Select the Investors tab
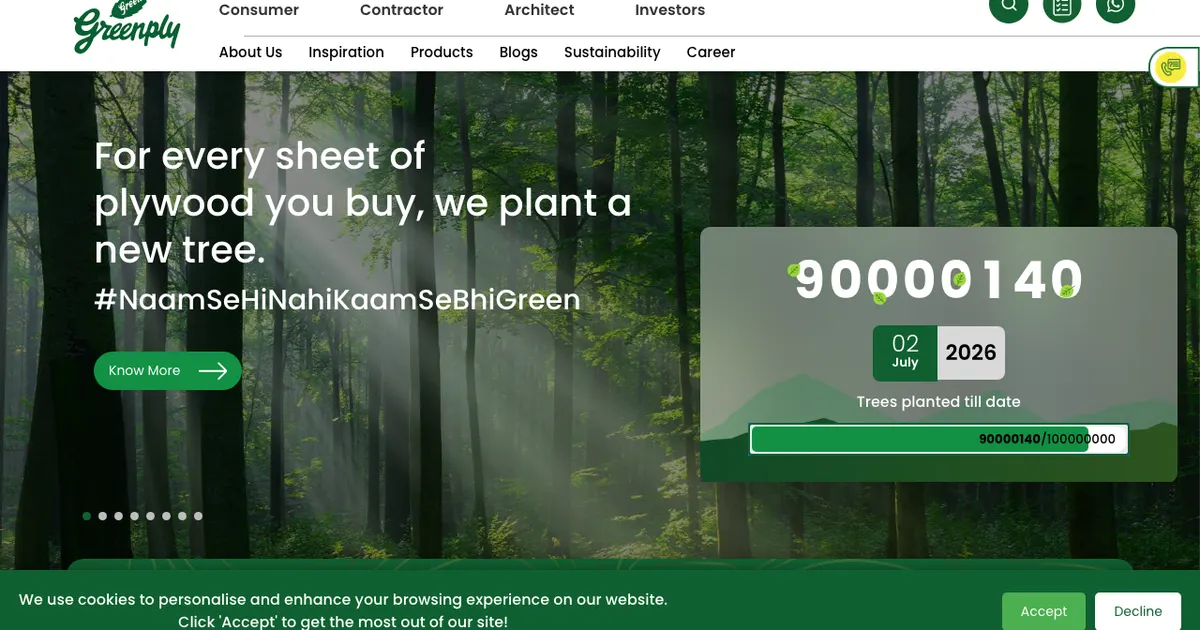1200x630 pixels. pyautogui.click(x=670, y=10)
